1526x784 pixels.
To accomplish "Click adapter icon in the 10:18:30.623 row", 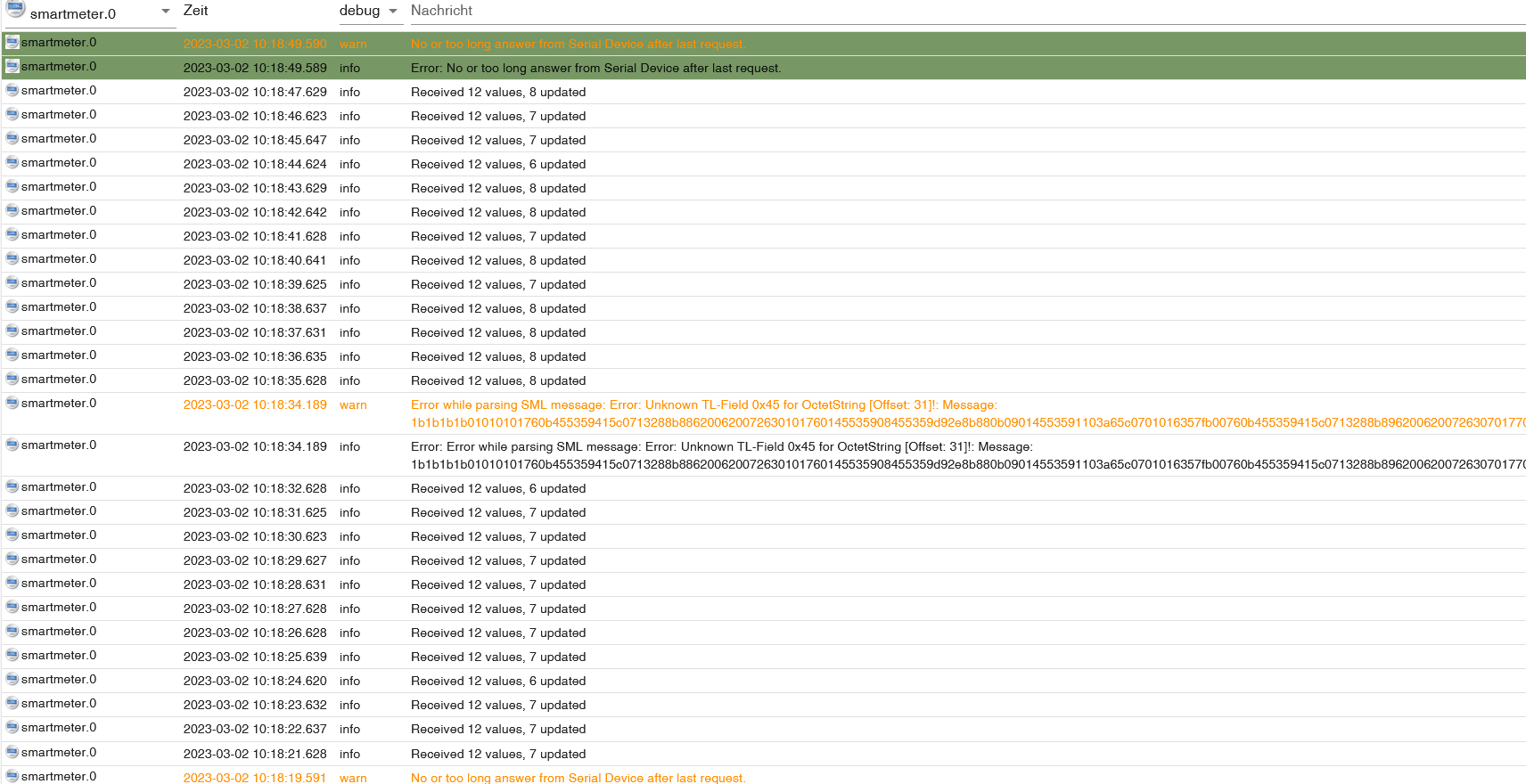I will (12, 535).
